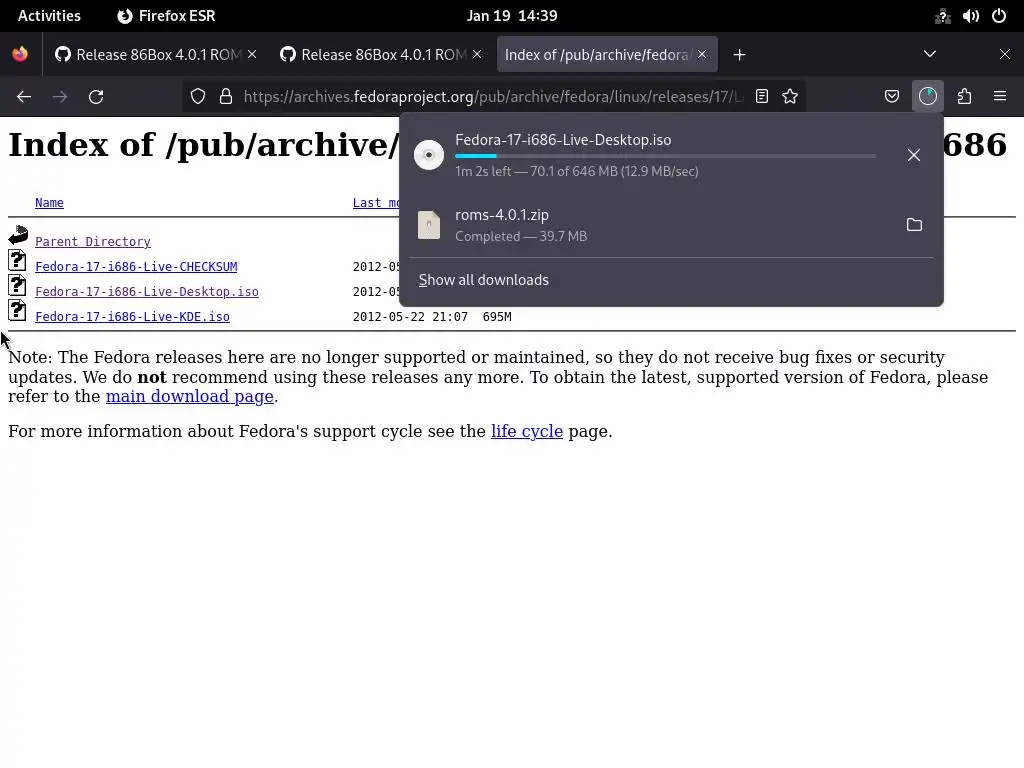Open a new tab with plus button

(739, 55)
